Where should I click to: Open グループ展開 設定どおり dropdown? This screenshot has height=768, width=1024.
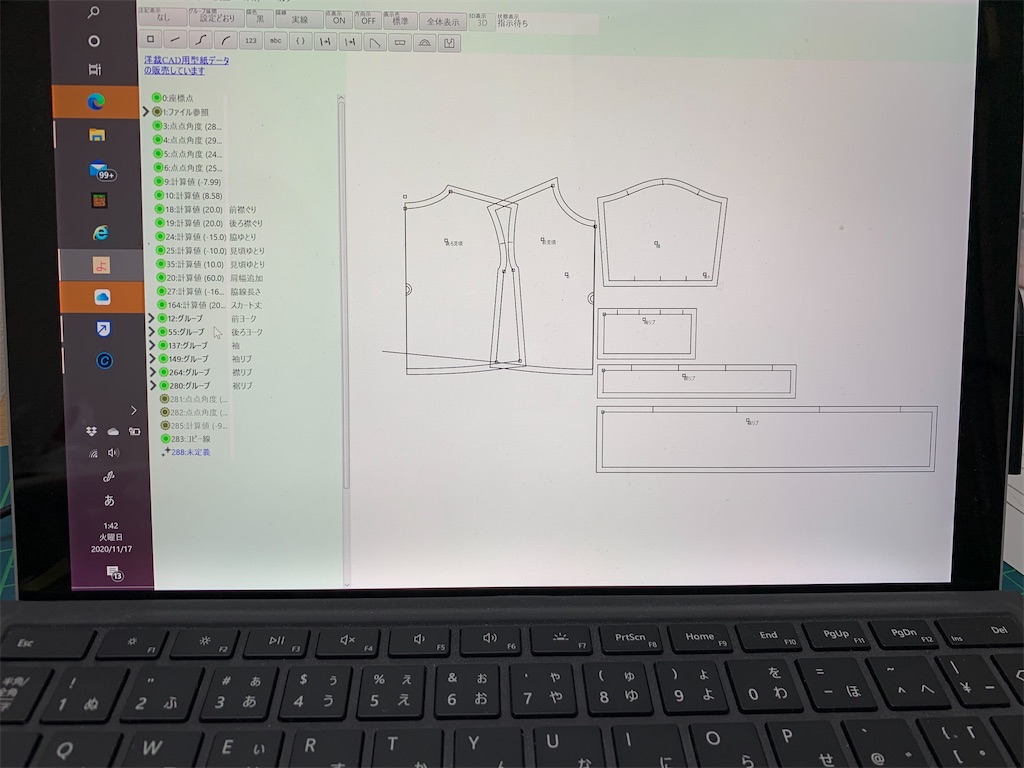[216, 17]
